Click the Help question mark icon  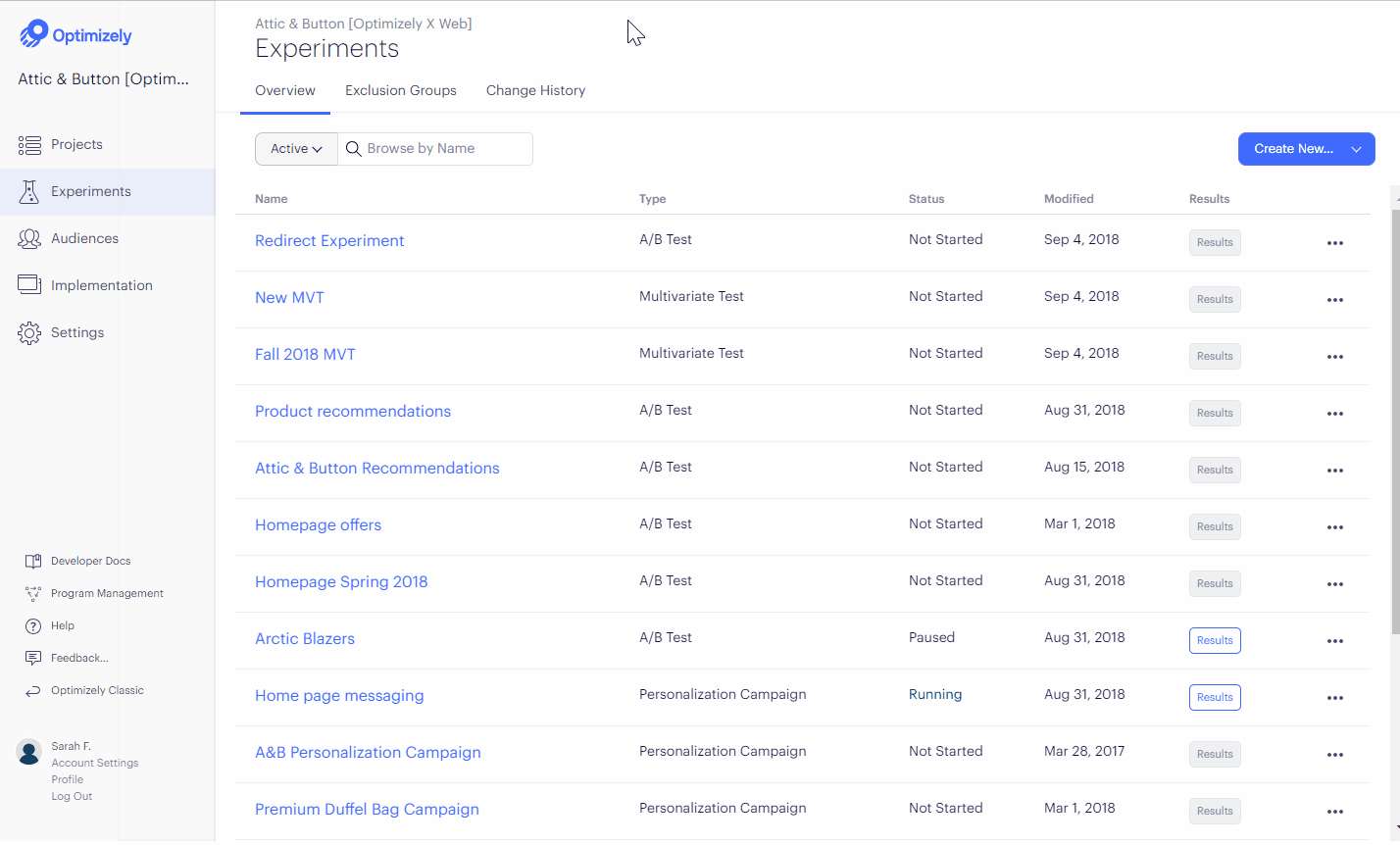(x=33, y=625)
